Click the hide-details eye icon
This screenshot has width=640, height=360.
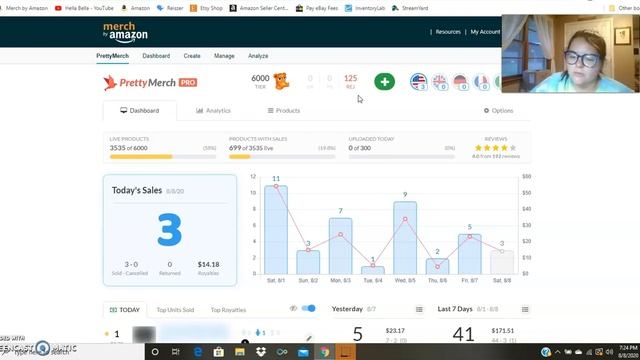point(293,309)
